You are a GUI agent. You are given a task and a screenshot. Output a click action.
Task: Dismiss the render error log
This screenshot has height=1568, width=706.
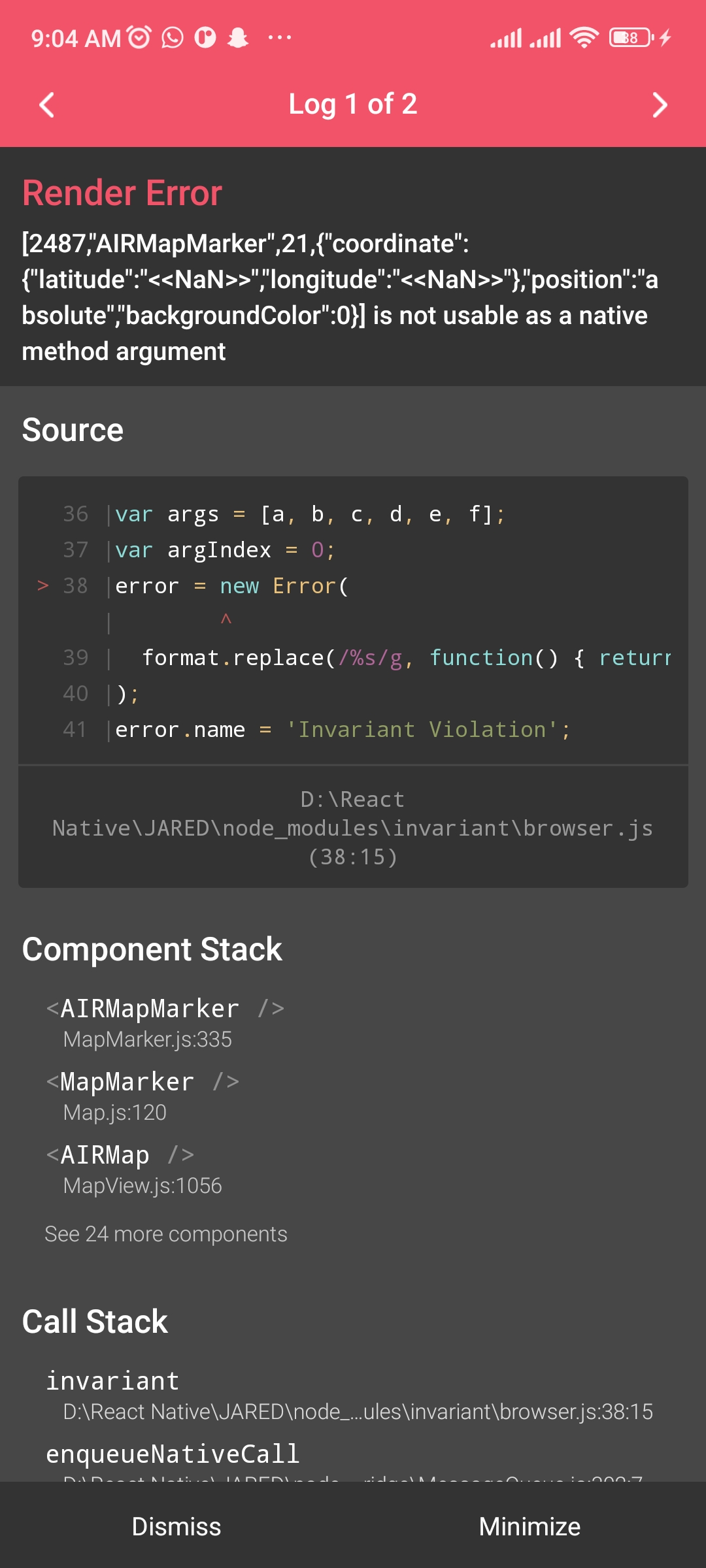click(176, 1526)
